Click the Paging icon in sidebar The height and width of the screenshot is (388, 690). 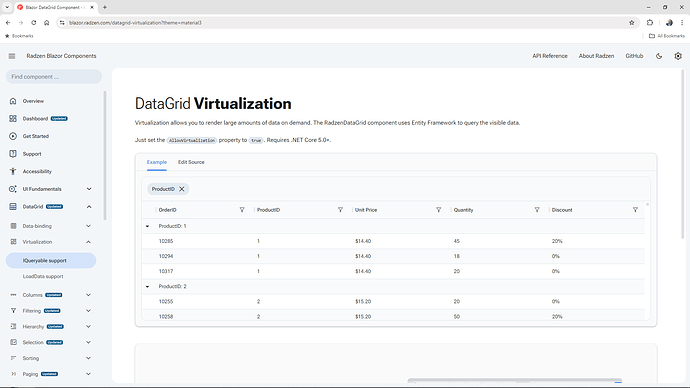[x=13, y=374]
